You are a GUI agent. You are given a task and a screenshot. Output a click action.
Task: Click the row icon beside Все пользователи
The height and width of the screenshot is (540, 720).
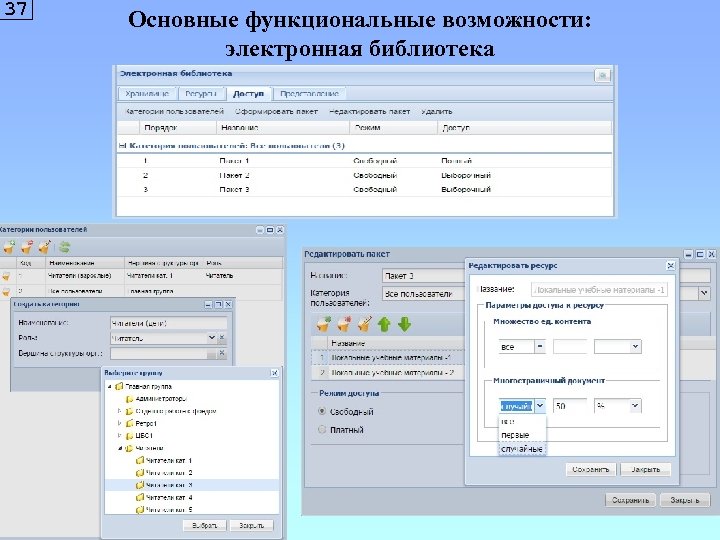[6, 291]
